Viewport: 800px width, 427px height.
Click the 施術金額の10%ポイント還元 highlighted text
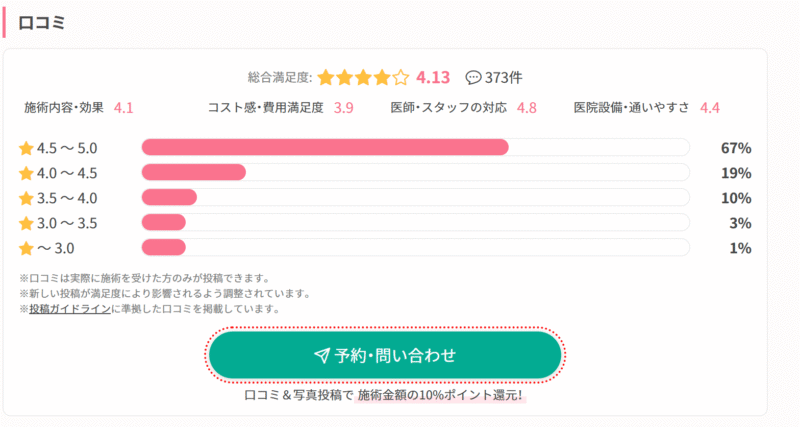tap(440, 395)
